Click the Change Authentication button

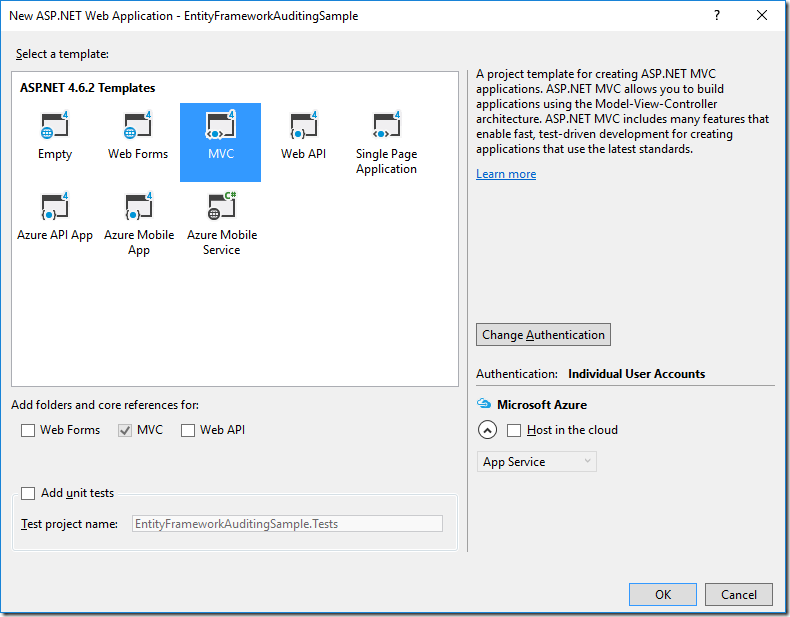point(543,334)
